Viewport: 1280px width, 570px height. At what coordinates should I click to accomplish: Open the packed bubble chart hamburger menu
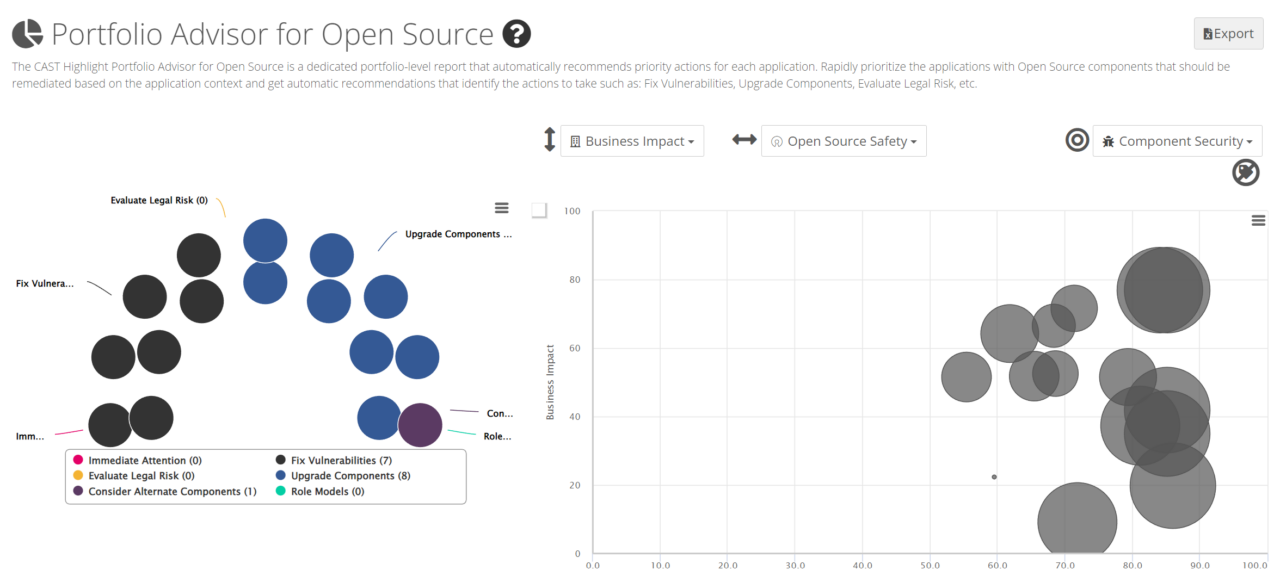tap(502, 208)
